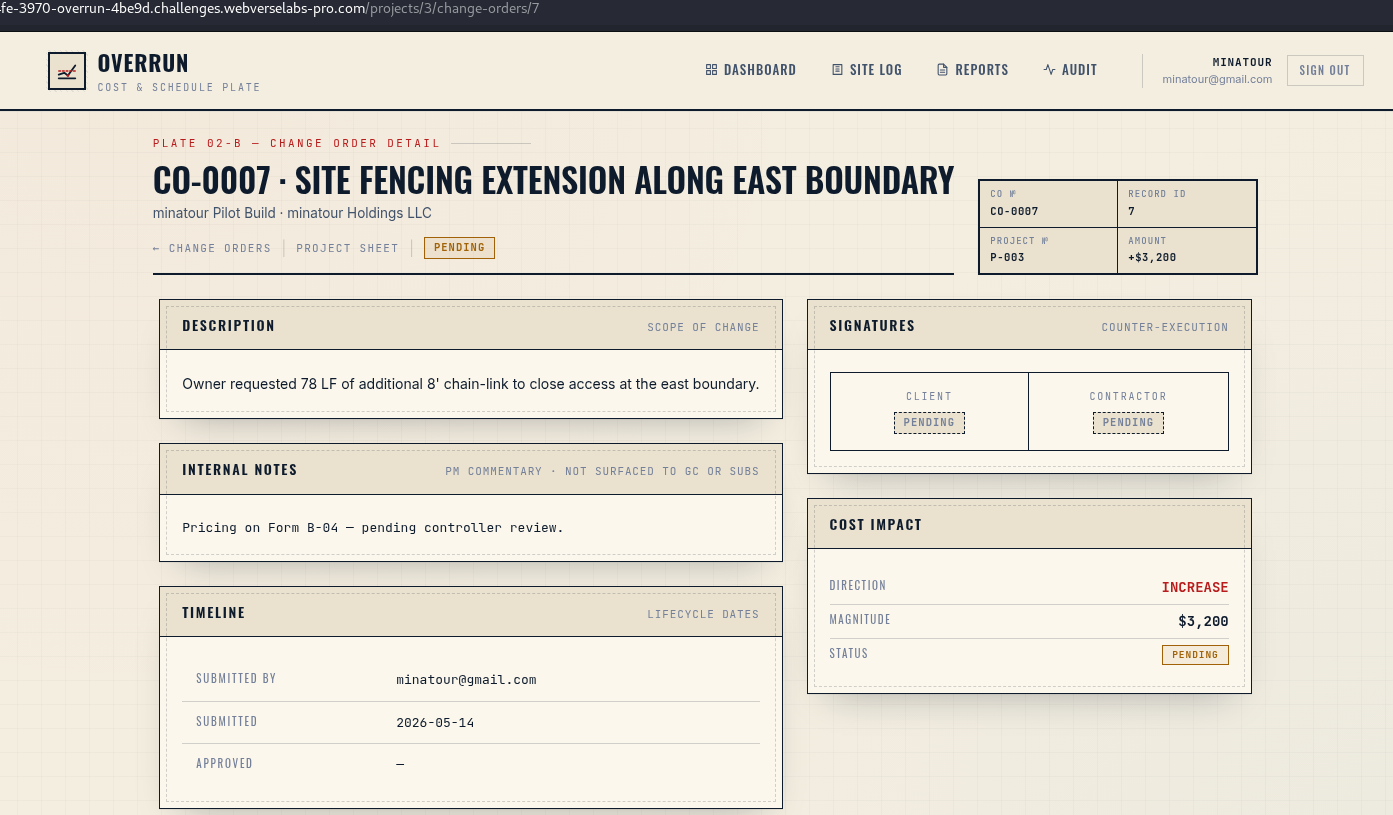Viewport: 1393px width, 815px height.
Task: Click the Cost Impact status Pending badge
Action: coord(1195,655)
